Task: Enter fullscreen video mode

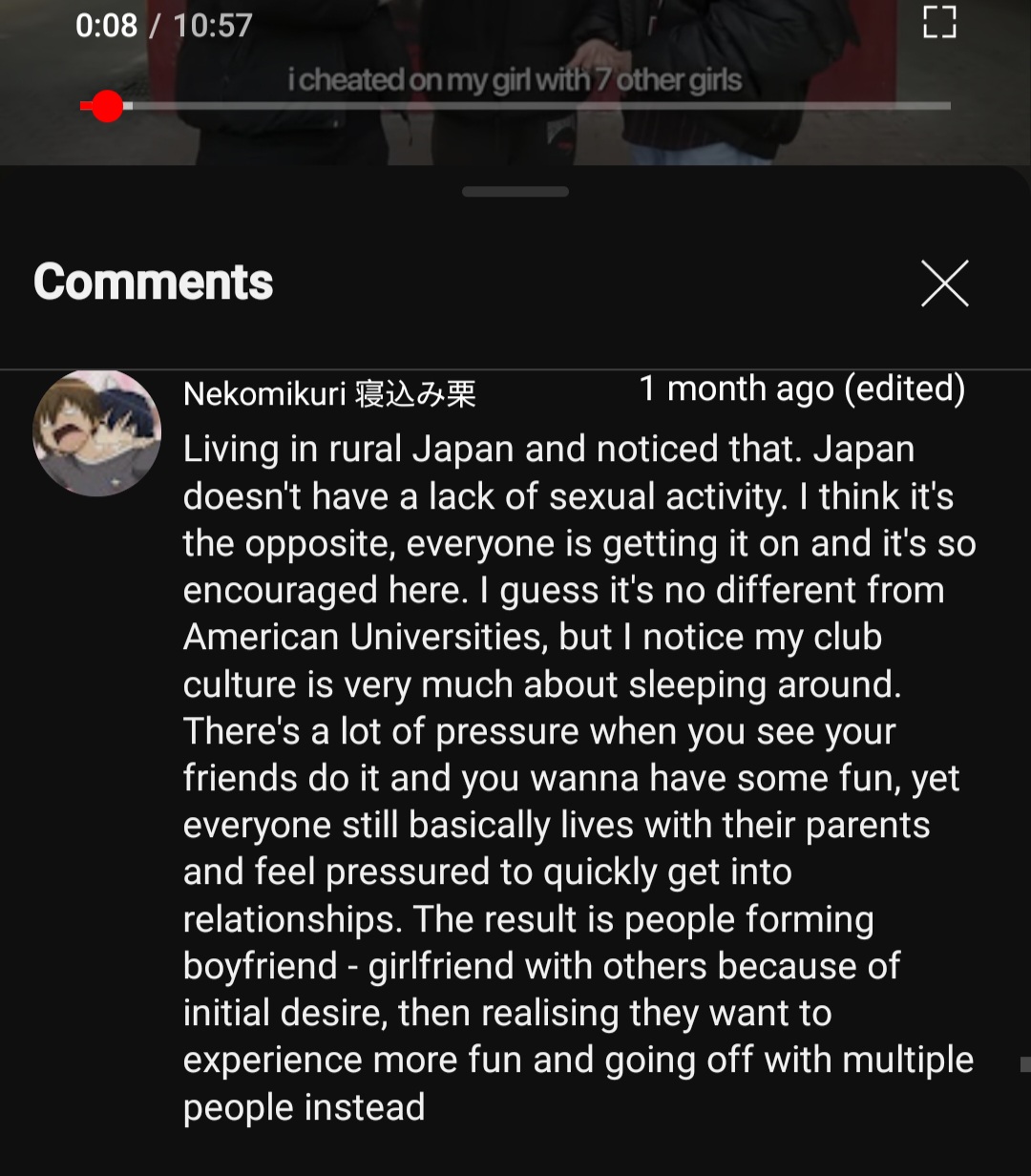Action: (x=940, y=22)
